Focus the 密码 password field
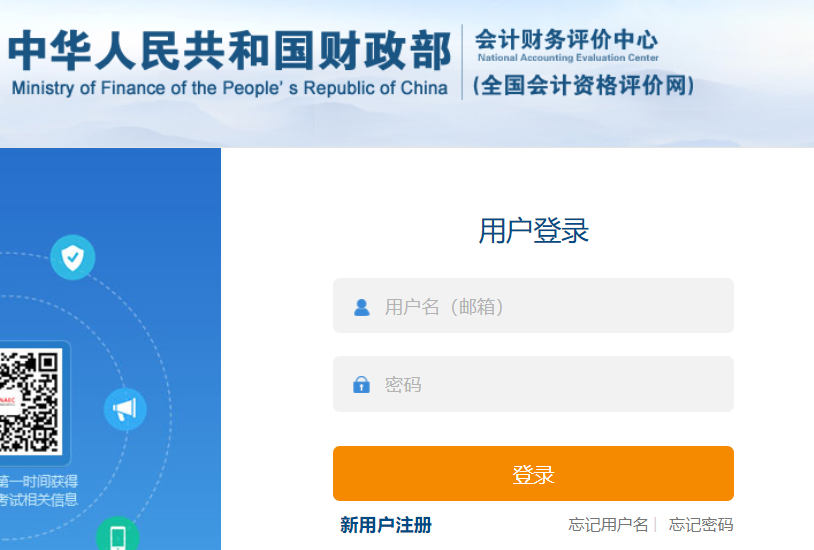The image size is (814, 550). pyautogui.click(x=550, y=384)
